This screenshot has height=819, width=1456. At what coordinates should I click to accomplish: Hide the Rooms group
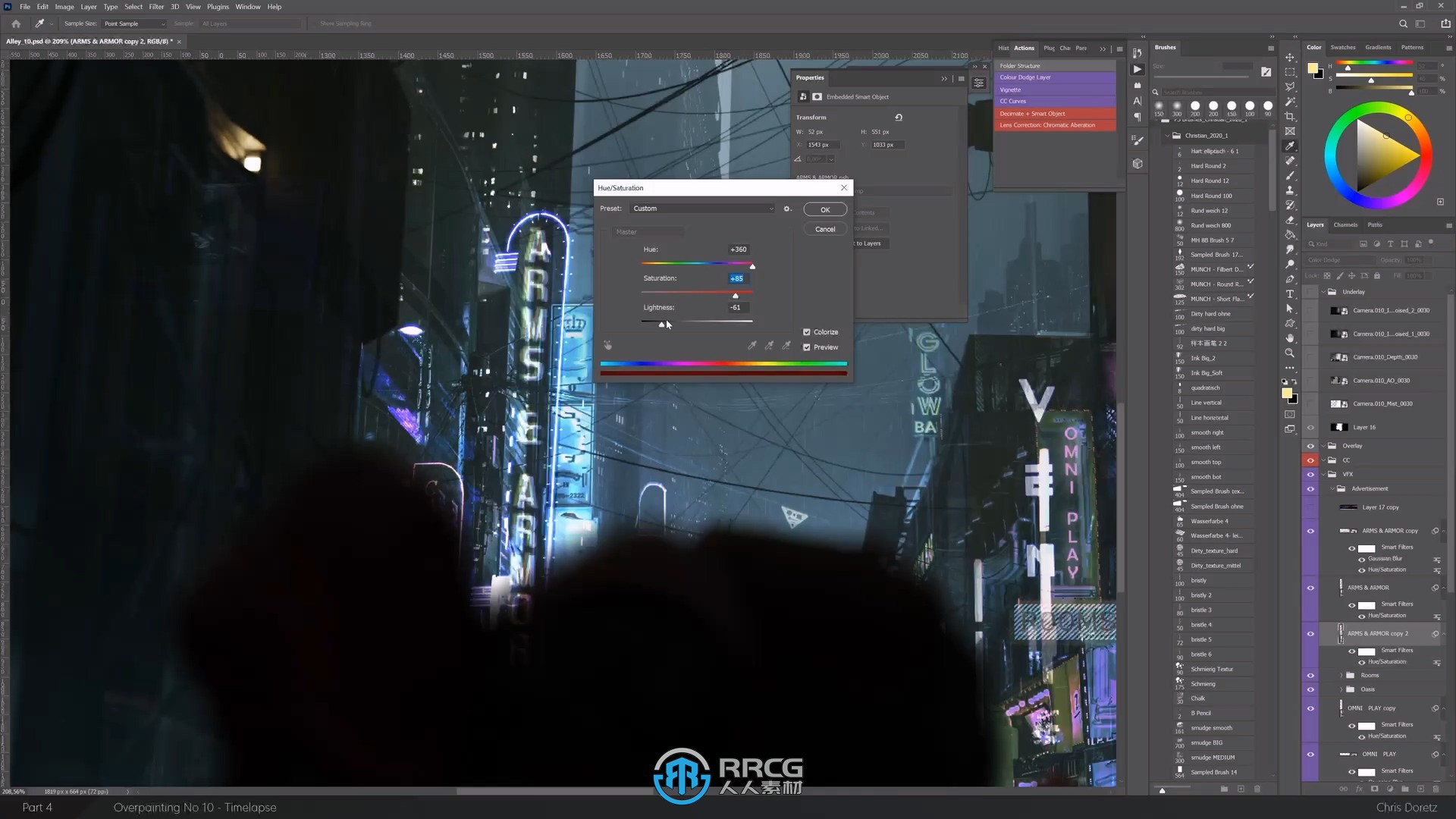coord(1310,676)
